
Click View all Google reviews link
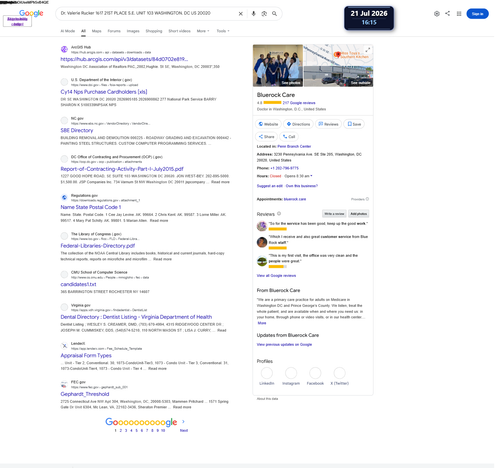pos(276,275)
